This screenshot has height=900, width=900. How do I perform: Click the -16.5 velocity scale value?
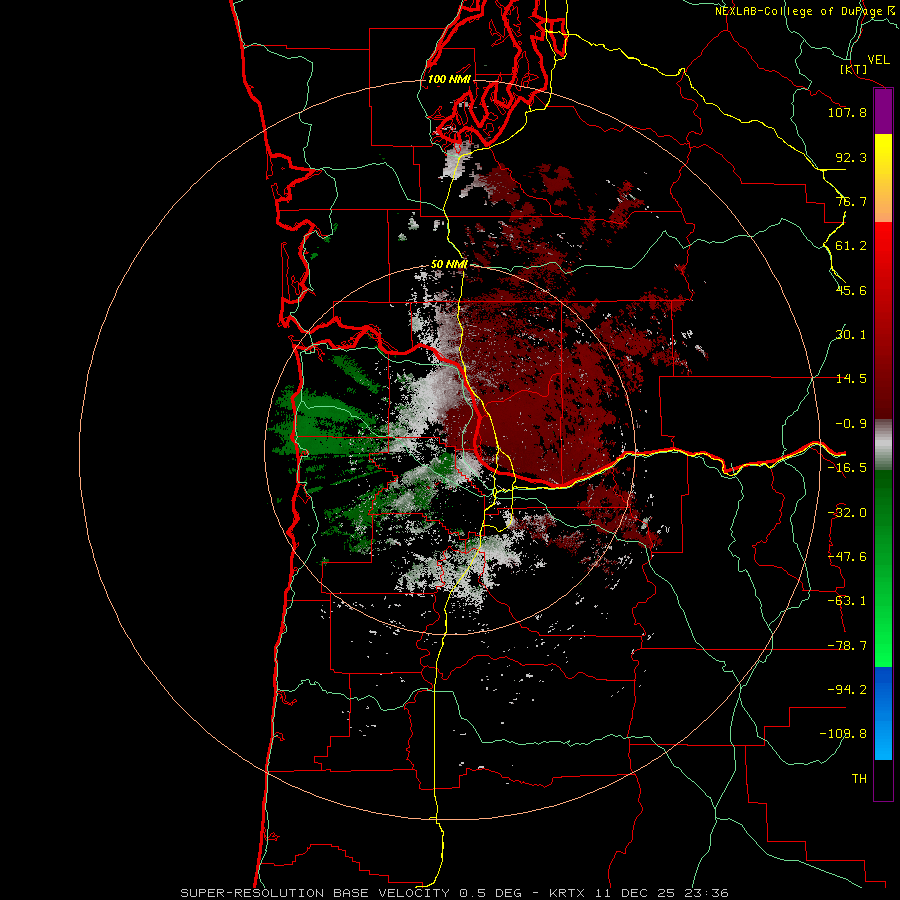click(x=847, y=468)
